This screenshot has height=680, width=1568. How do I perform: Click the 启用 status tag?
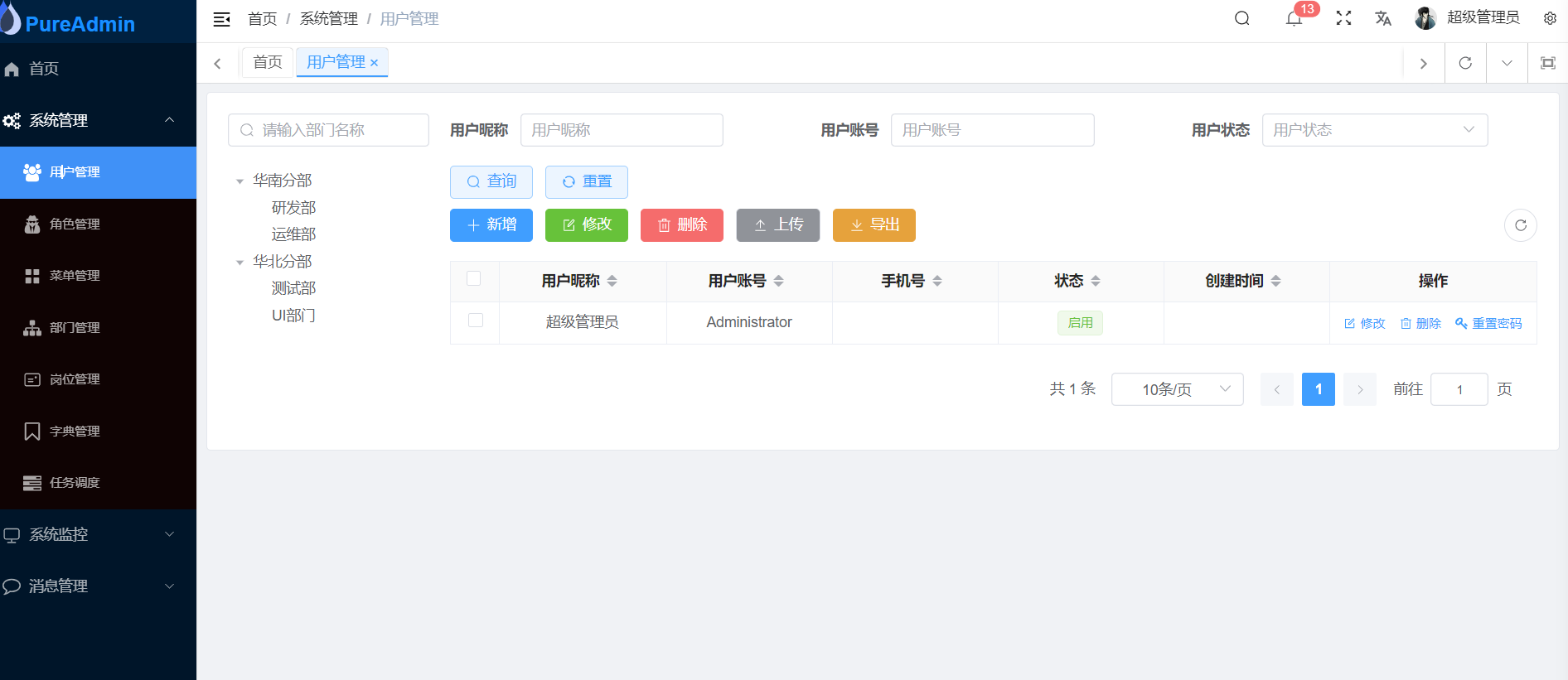coord(1080,323)
